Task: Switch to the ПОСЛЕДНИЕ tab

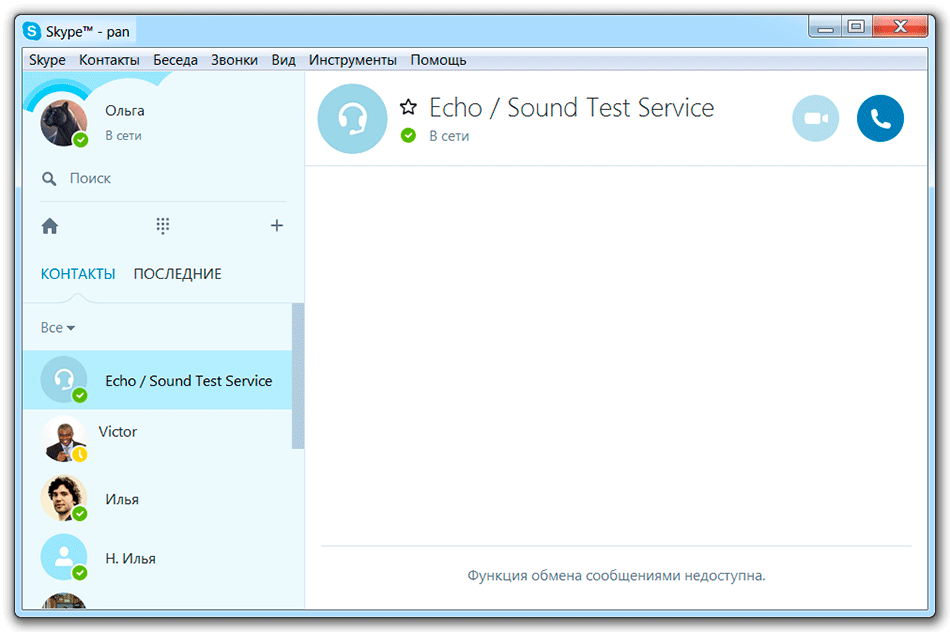Action: 177,274
